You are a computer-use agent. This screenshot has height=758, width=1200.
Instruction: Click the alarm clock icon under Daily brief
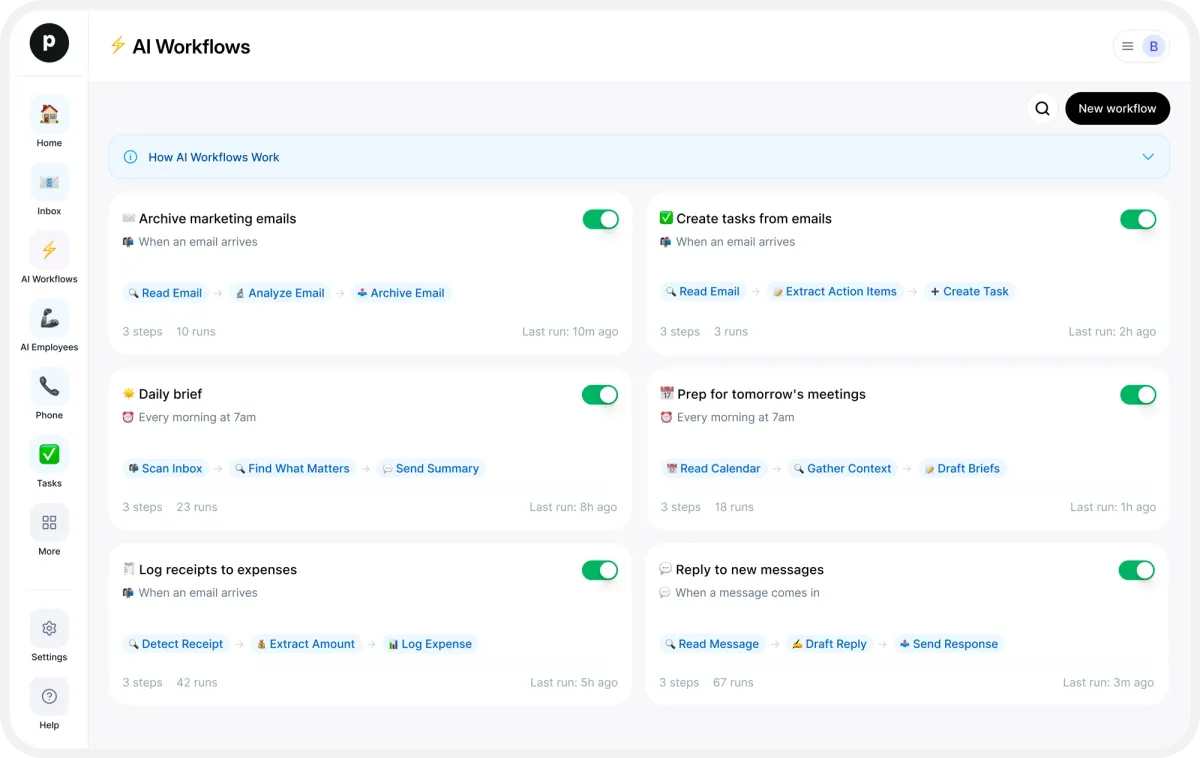(x=128, y=417)
